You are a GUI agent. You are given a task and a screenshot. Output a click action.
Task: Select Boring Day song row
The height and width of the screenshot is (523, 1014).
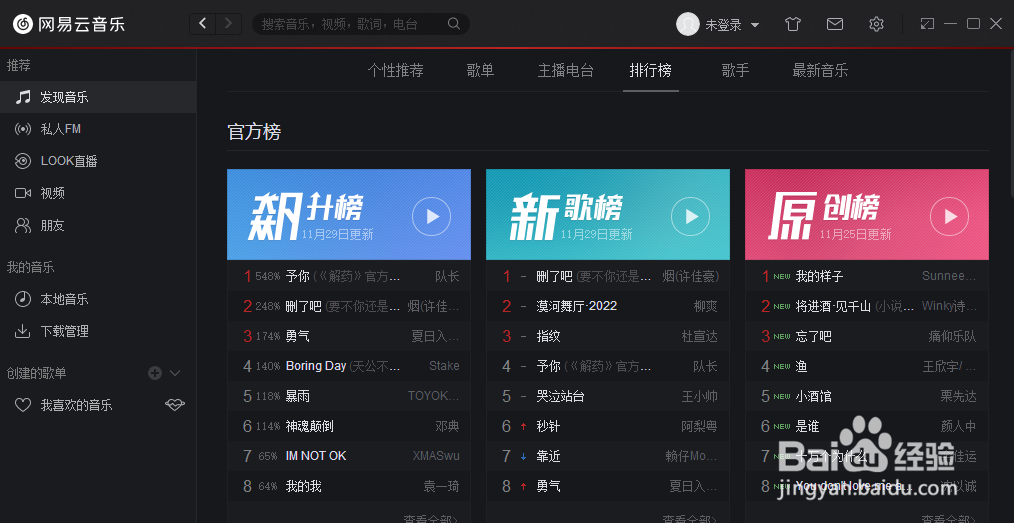point(349,366)
